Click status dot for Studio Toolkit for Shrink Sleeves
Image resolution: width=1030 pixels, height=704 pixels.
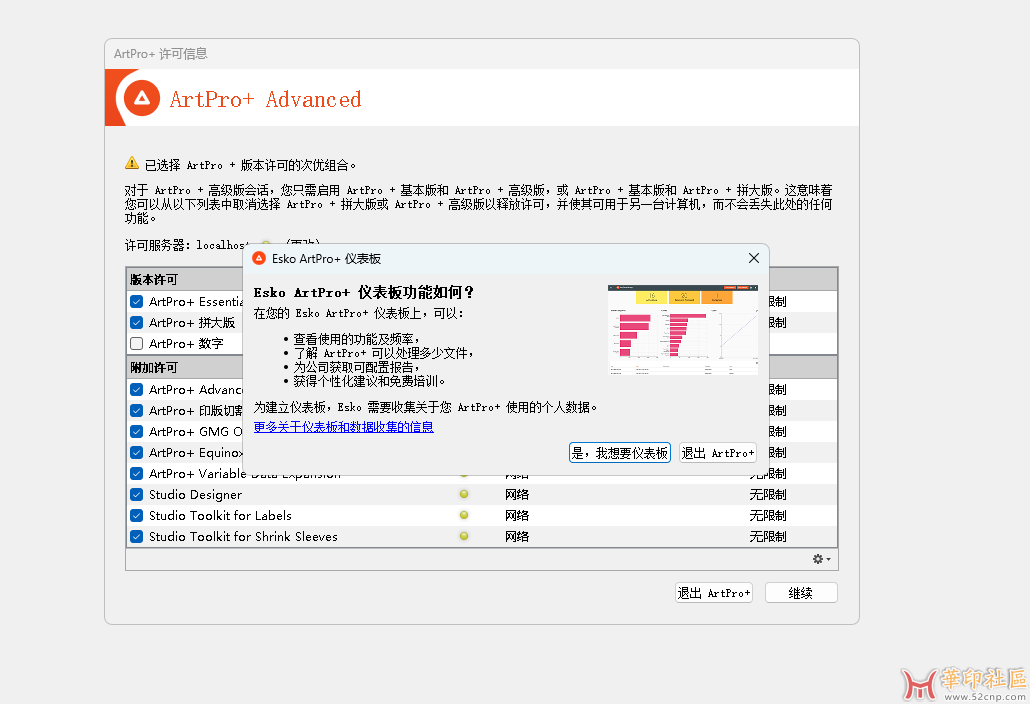click(x=464, y=537)
